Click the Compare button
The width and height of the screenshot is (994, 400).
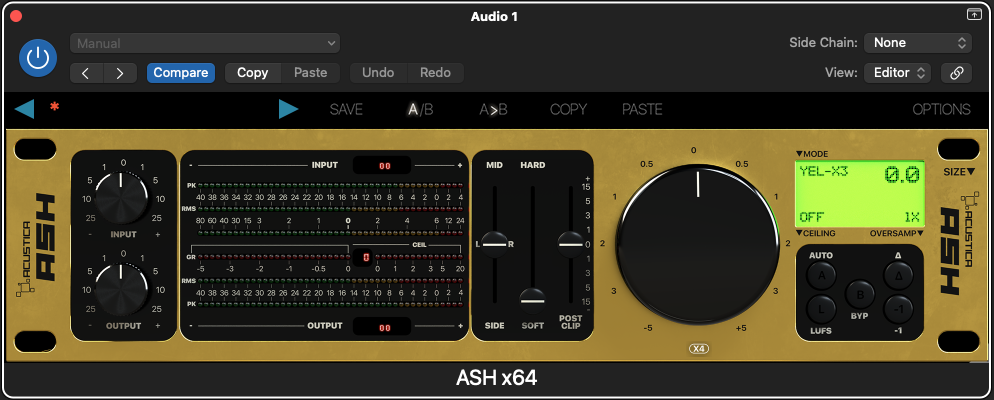[181, 73]
